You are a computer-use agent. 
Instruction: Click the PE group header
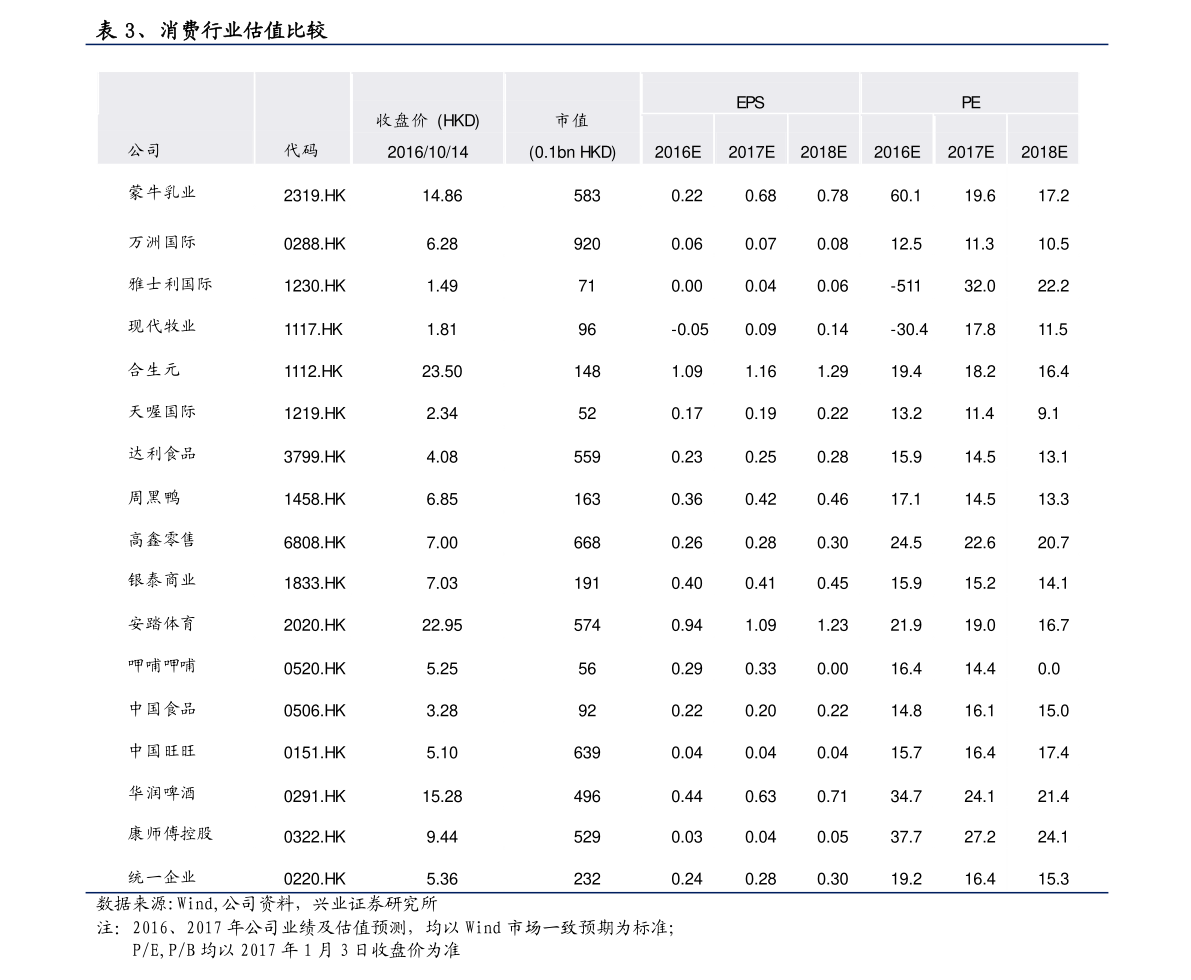point(970,103)
